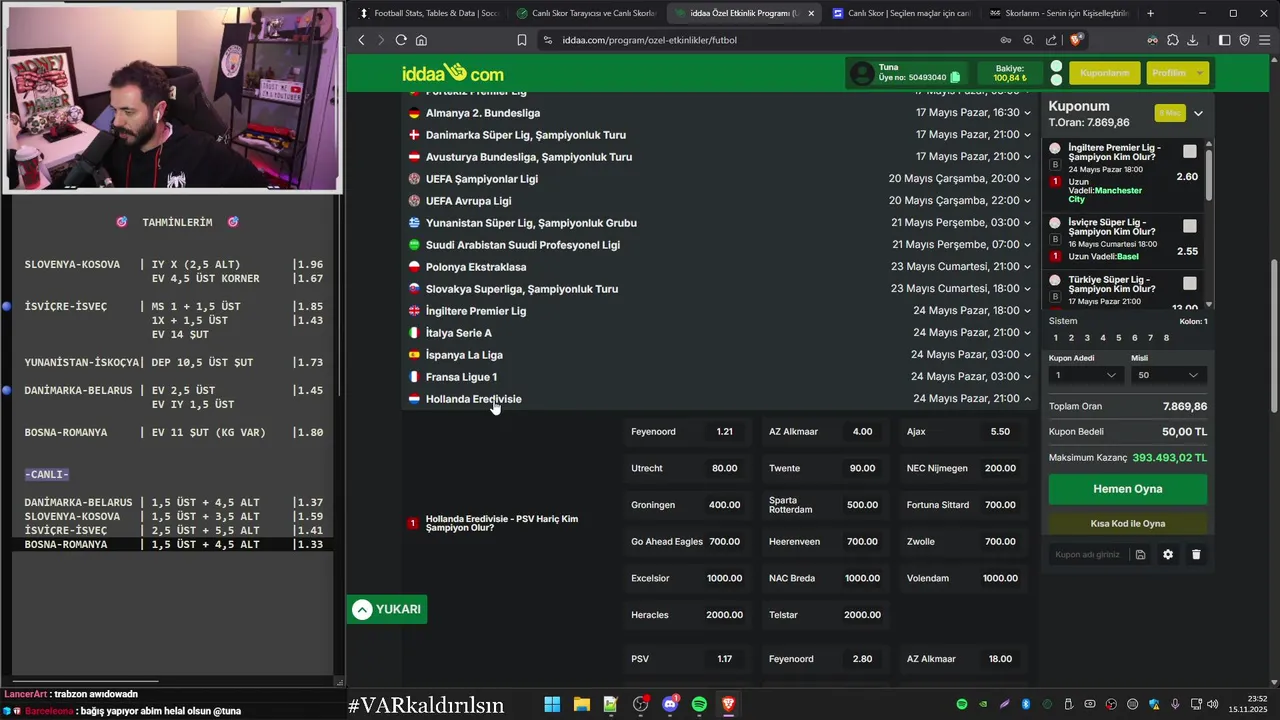Click the Kupon adı giriniz input field

(x=1088, y=554)
